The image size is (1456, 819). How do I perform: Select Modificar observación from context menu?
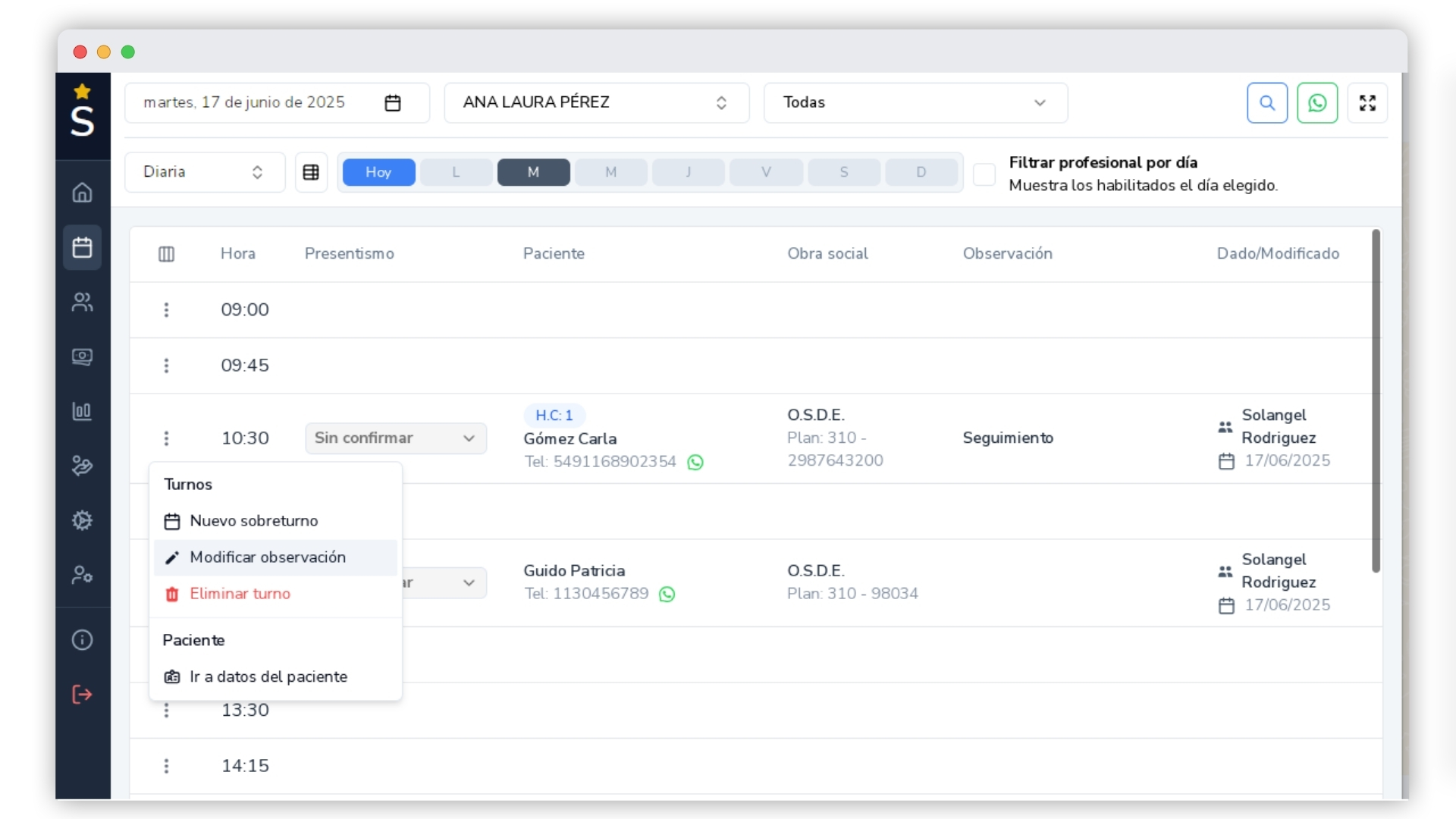point(268,557)
